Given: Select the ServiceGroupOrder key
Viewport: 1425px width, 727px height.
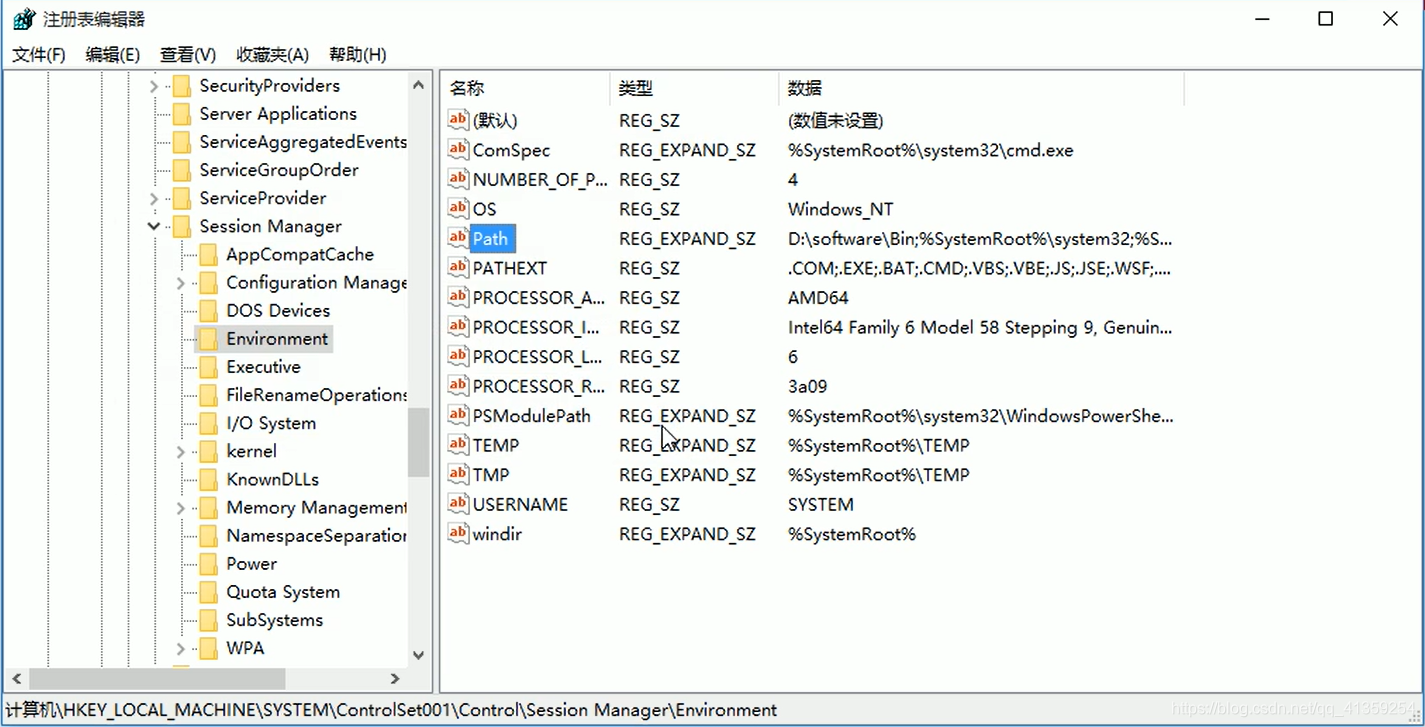Looking at the screenshot, I should pyautogui.click(x=279, y=170).
